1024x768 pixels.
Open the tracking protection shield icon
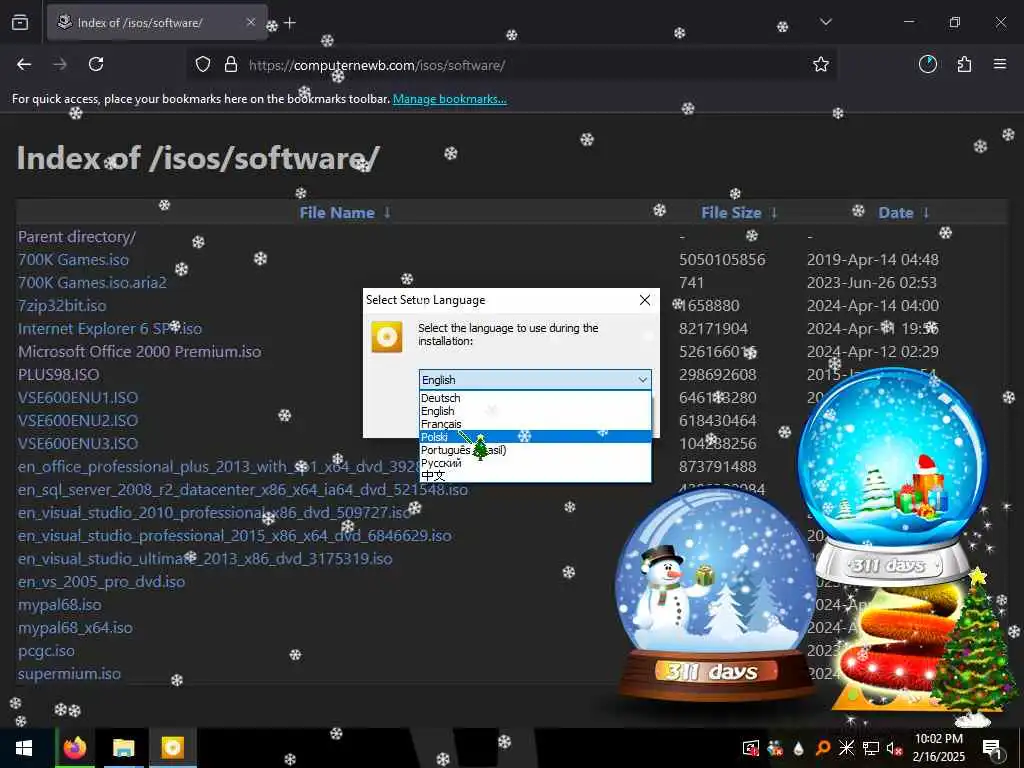203,65
